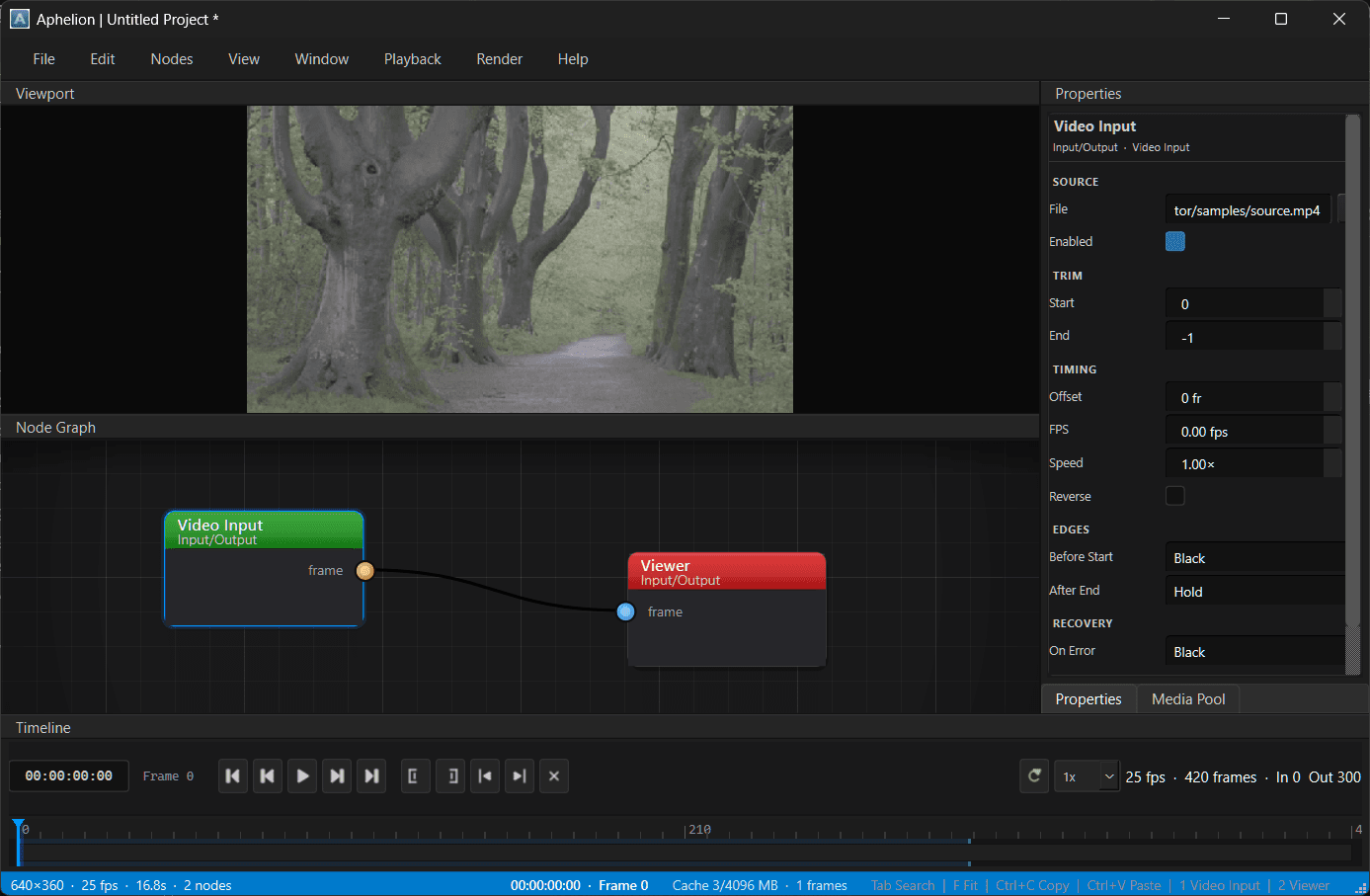Jump to the last frame button
Image resolution: width=1370 pixels, height=896 pixels.
pos(371,776)
